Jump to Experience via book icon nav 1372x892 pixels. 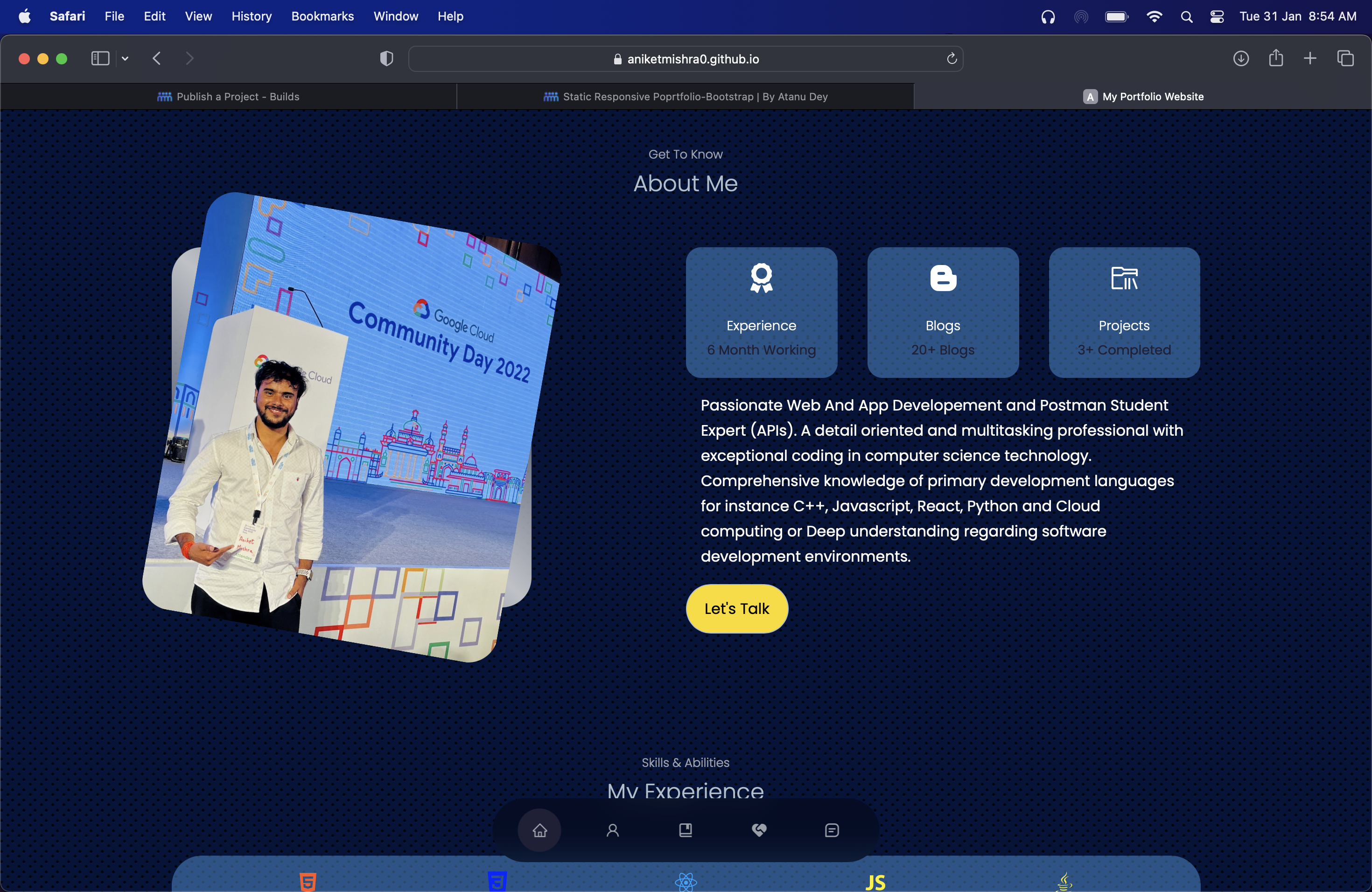686,830
